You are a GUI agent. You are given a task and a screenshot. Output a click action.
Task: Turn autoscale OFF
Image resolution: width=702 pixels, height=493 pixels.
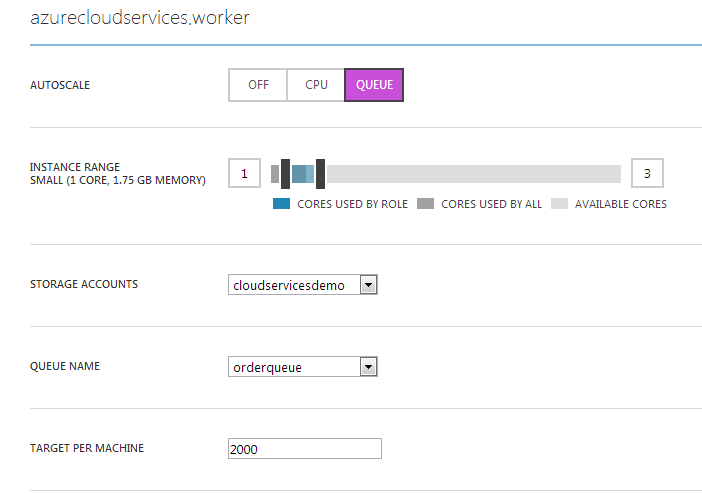point(258,85)
